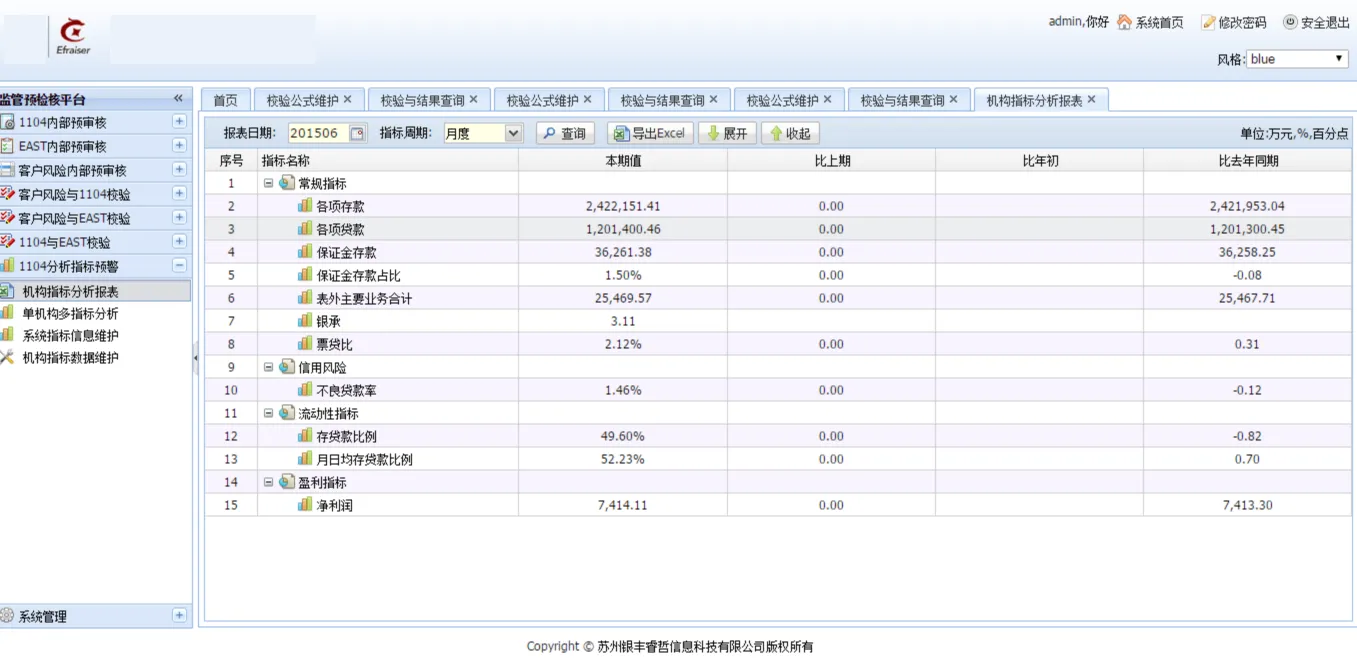Click 收起 to collapse all rows
The image size is (1357, 669).
click(789, 133)
